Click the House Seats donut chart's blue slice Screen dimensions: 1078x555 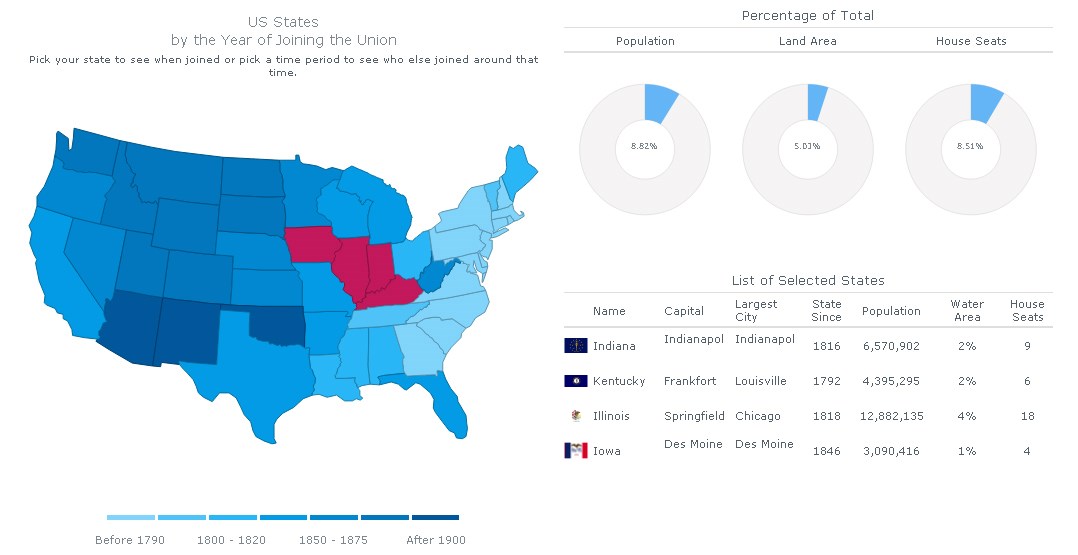(986, 102)
